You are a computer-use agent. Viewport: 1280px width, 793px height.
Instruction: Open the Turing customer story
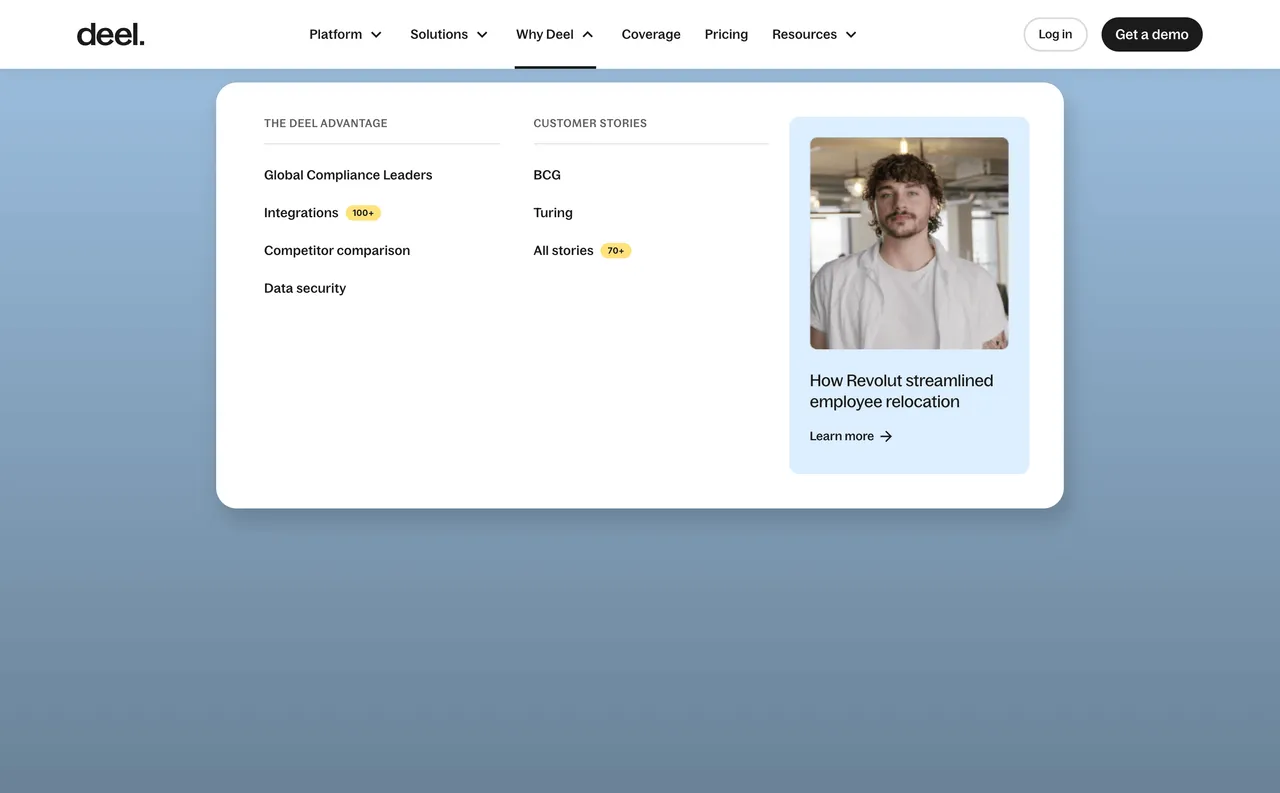553,213
